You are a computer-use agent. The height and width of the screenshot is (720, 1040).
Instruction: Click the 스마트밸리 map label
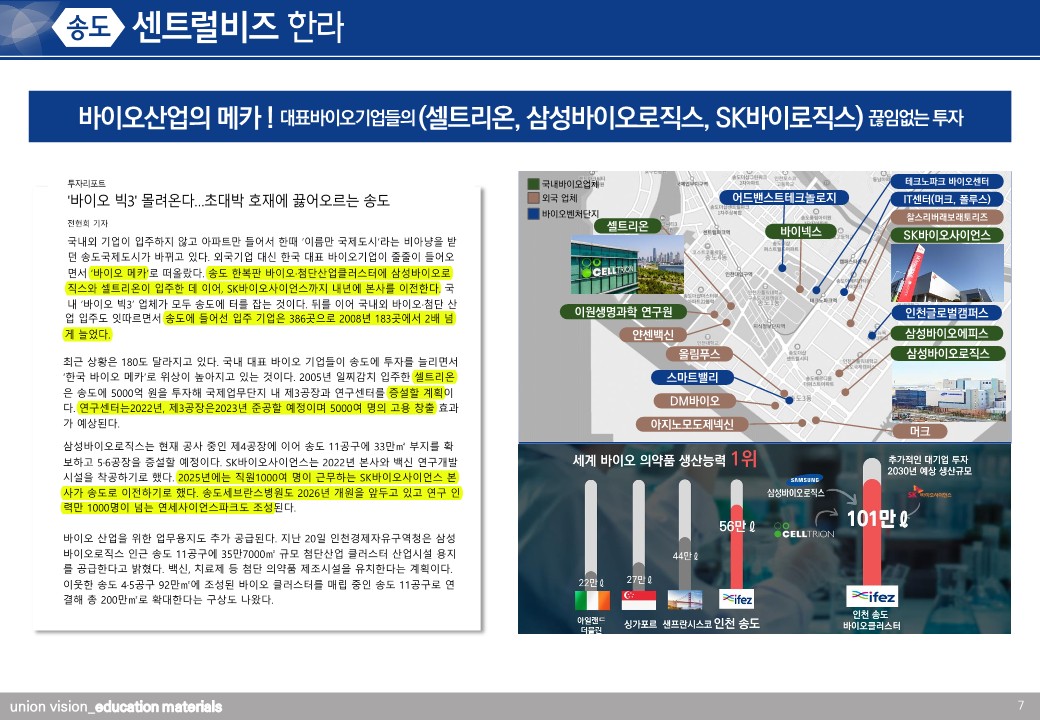click(x=686, y=378)
